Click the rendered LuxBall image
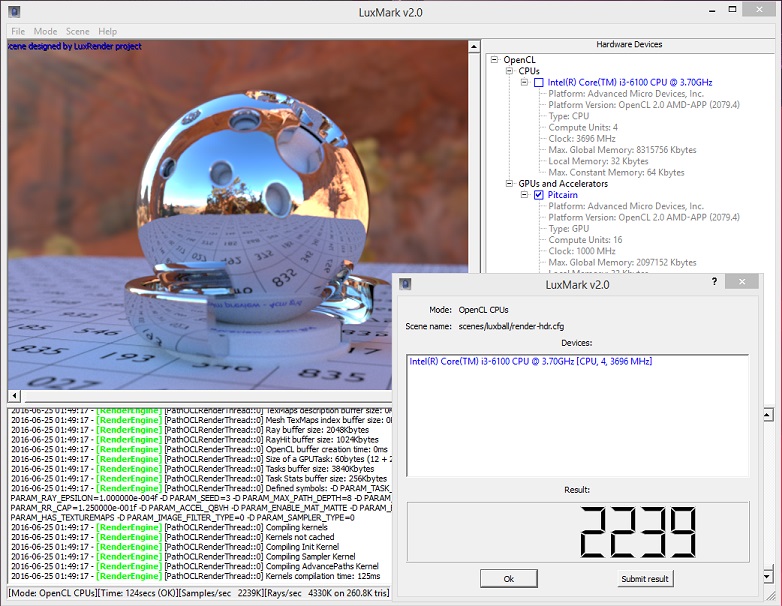 (x=238, y=214)
